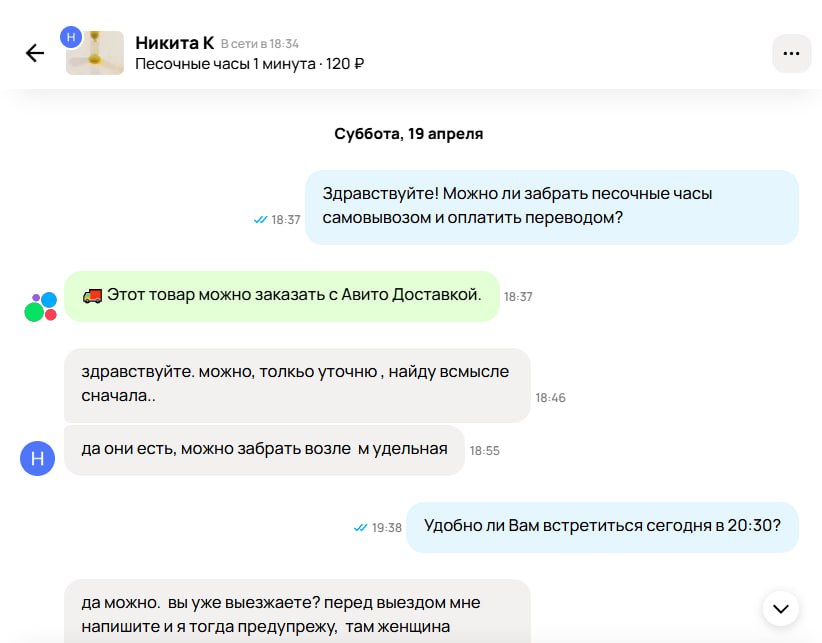Open the hourglass listing thumbnail

tap(95, 53)
